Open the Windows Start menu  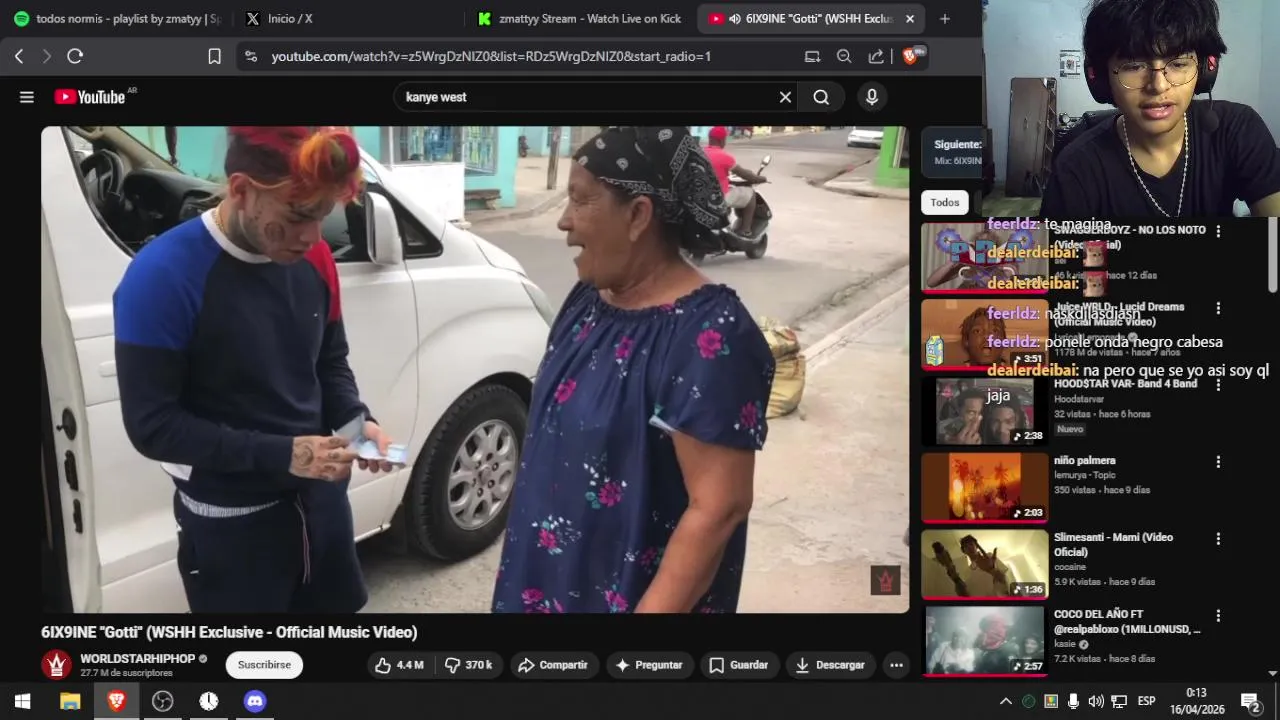click(23, 701)
